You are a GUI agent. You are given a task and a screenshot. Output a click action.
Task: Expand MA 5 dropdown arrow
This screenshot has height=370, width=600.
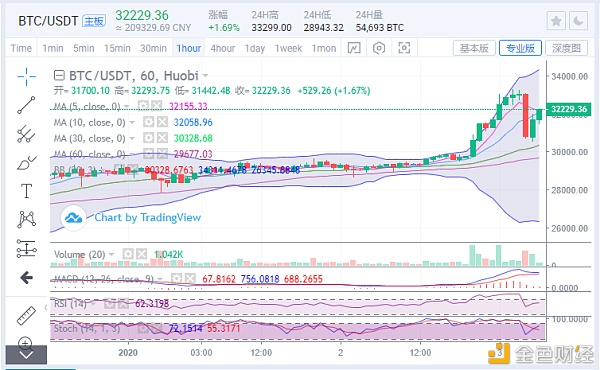[x=127, y=106]
